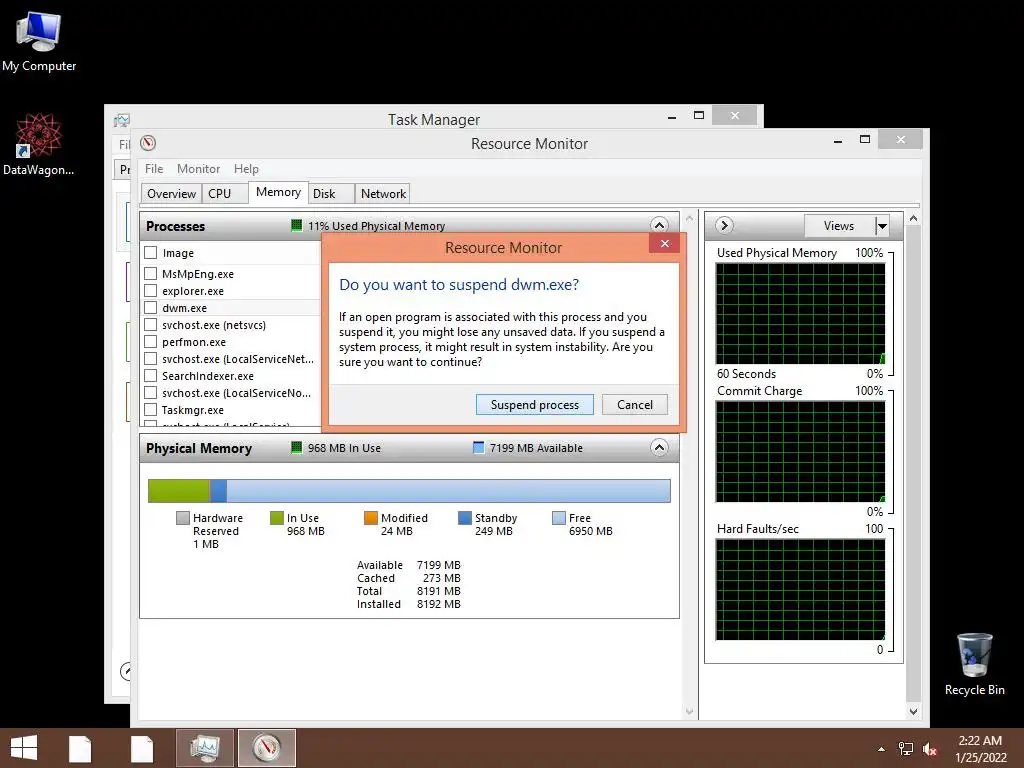Click the Used Physical Memory graph
Screen dimensions: 1024x768
pyautogui.click(x=801, y=313)
